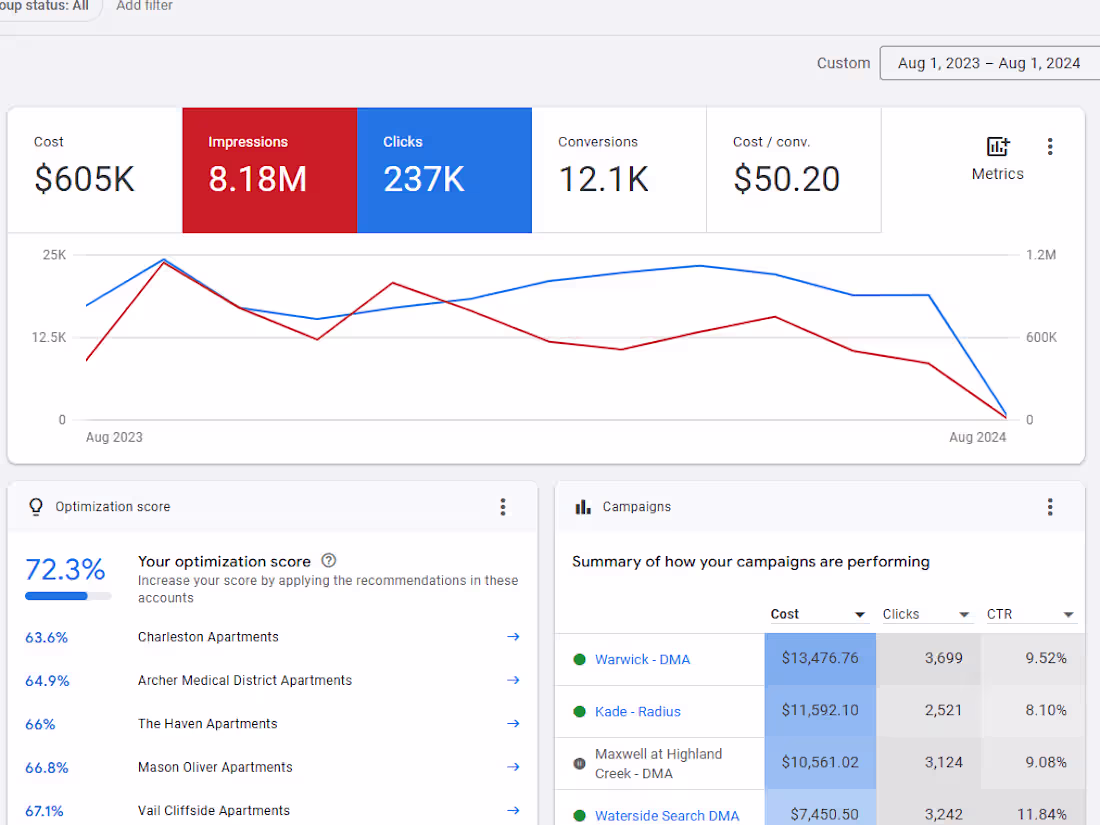Image resolution: width=1100 pixels, height=825 pixels.
Task: Open the three-dot menu beside the Metrics icon
Action: [x=1050, y=146]
